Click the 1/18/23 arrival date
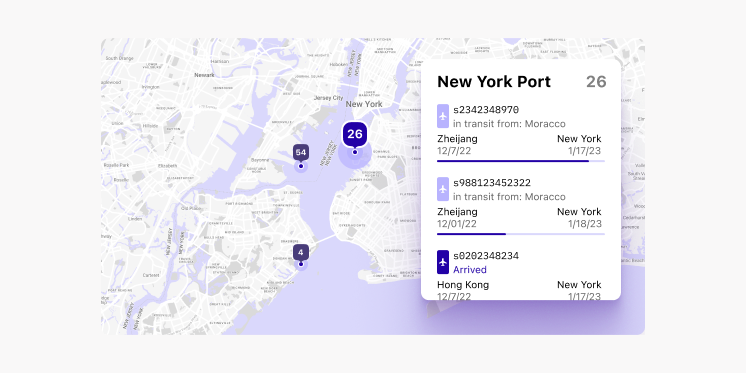Screen dimensions: 746x373 click(585, 224)
